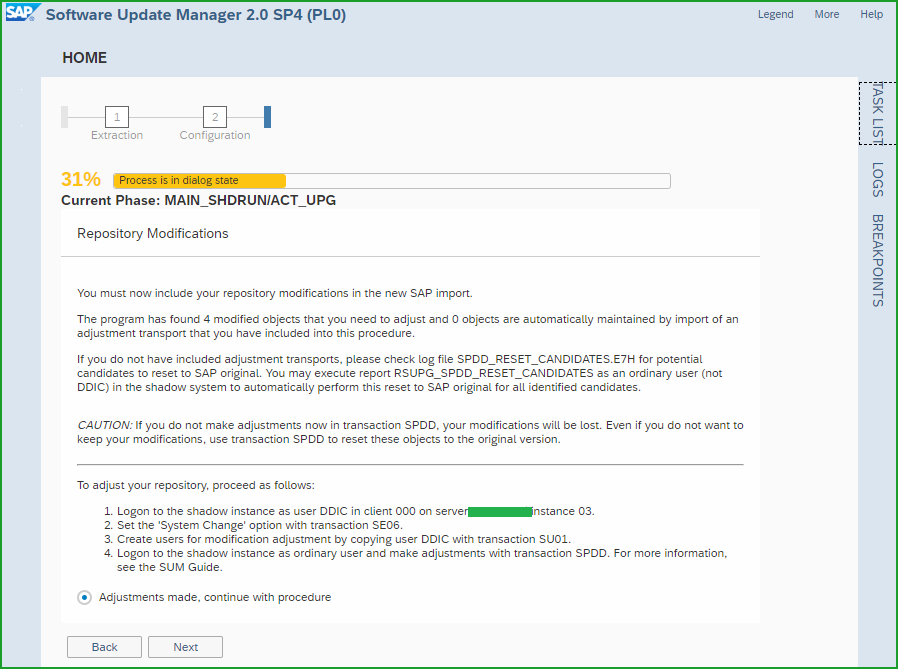Click 'Current Phase: MAIN_SHDRUN/ACT_UPG' text
Image resolution: width=898 pixels, height=669 pixels.
click(x=199, y=200)
